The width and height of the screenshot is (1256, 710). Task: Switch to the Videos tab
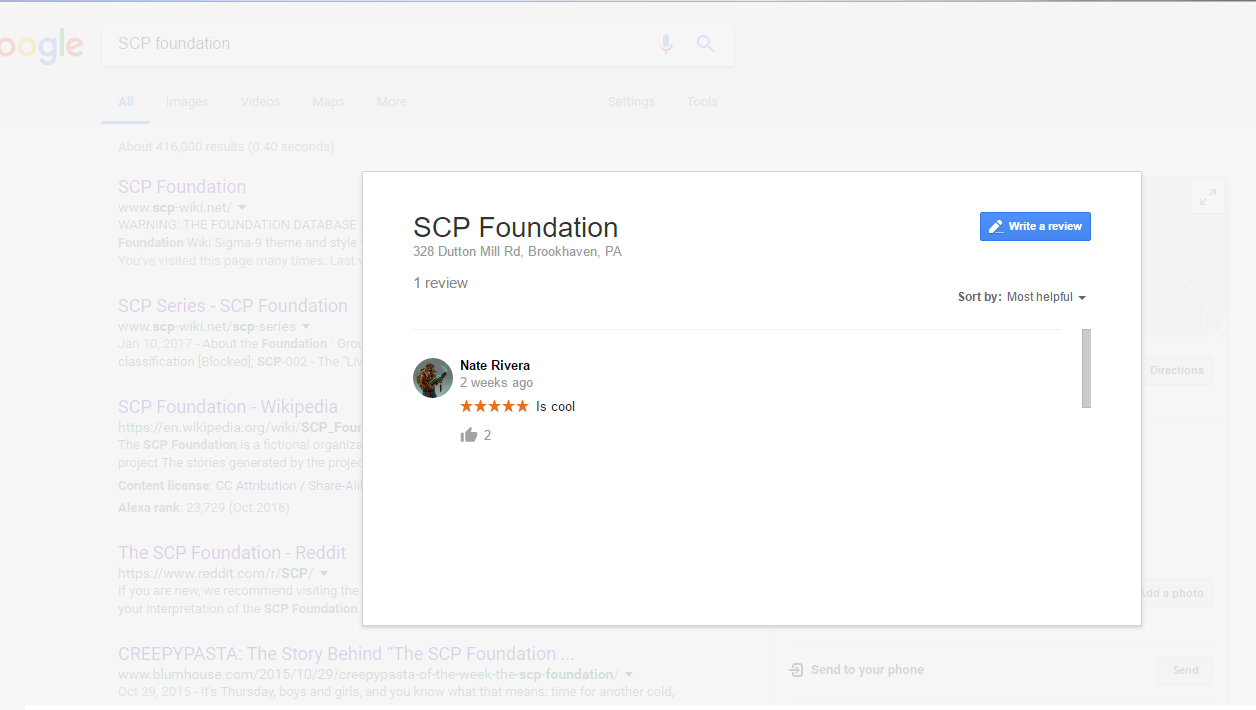coord(260,102)
